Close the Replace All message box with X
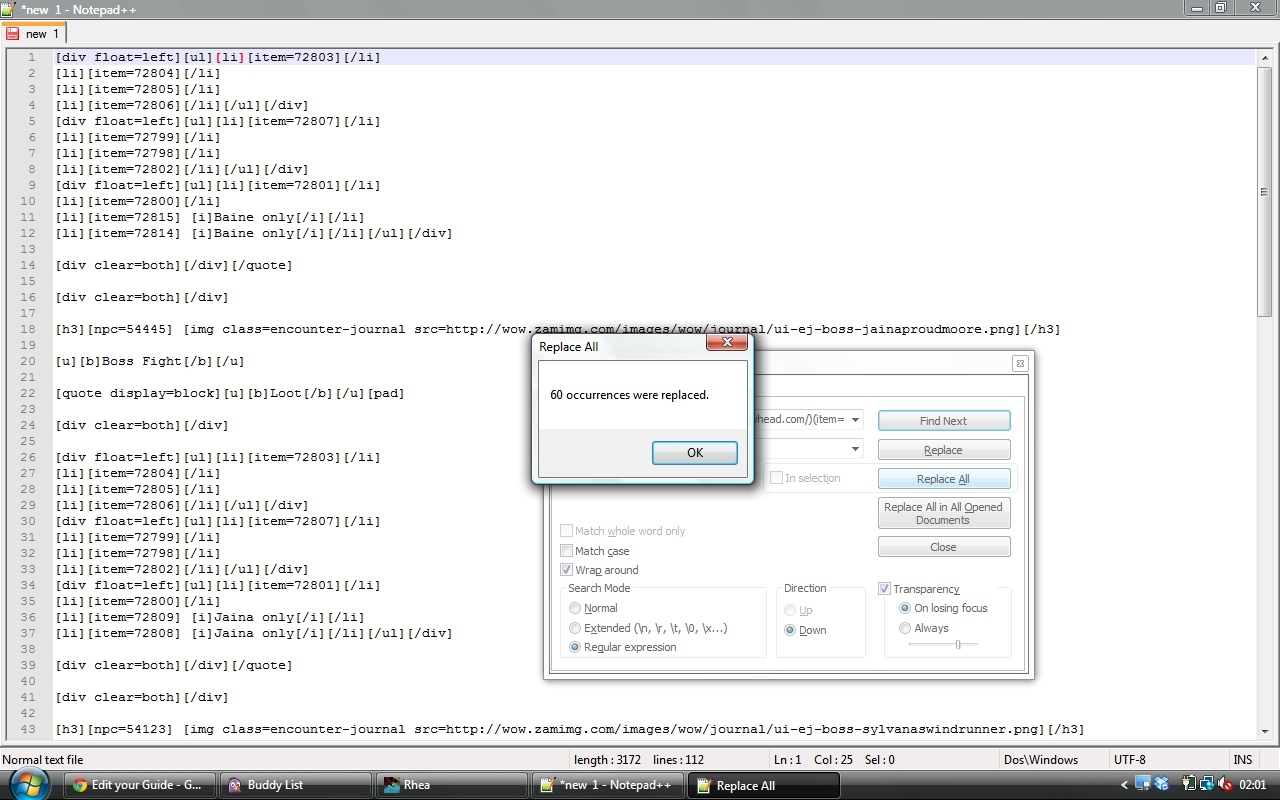This screenshot has height=800, width=1280. [x=727, y=343]
